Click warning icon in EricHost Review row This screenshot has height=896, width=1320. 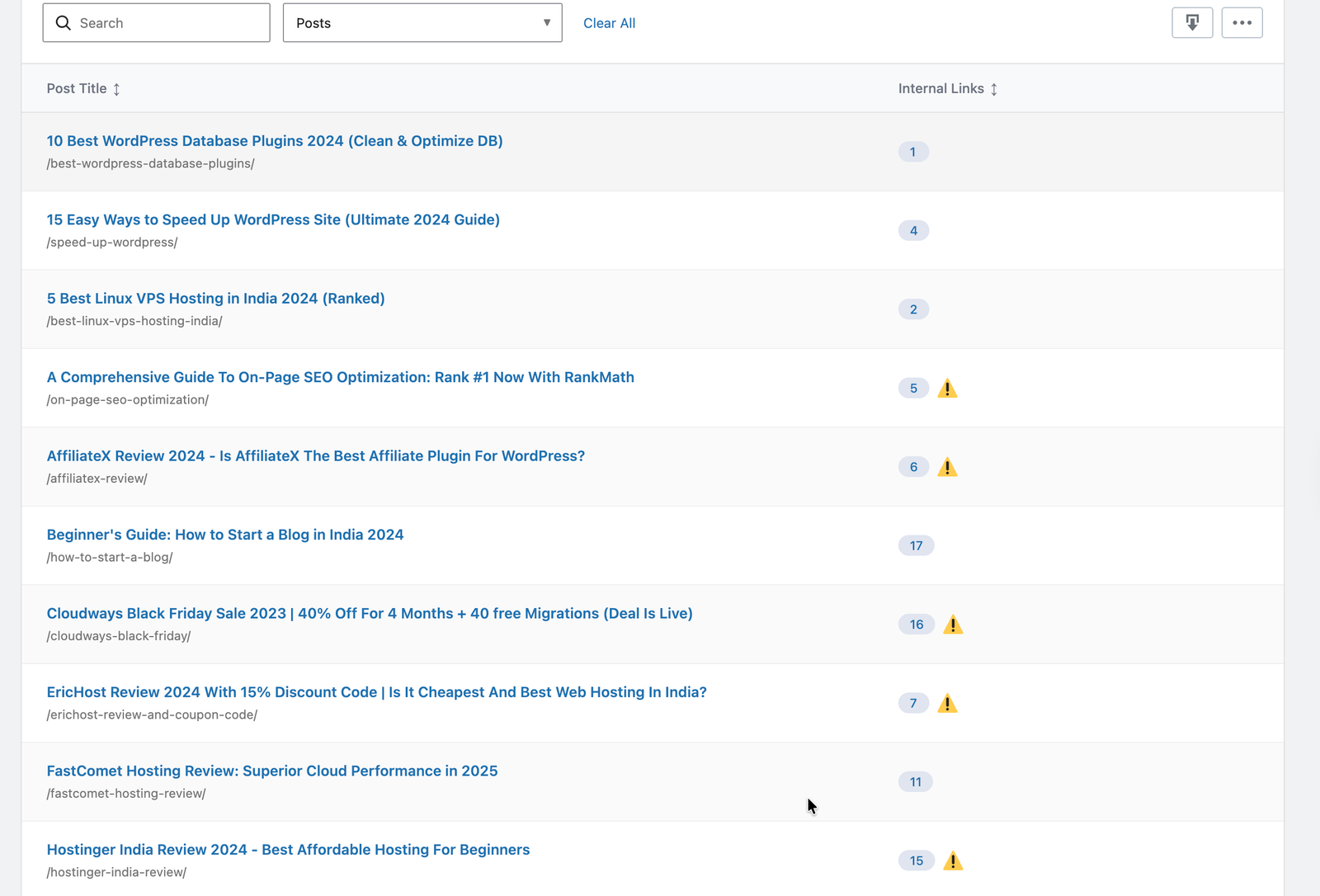click(947, 703)
